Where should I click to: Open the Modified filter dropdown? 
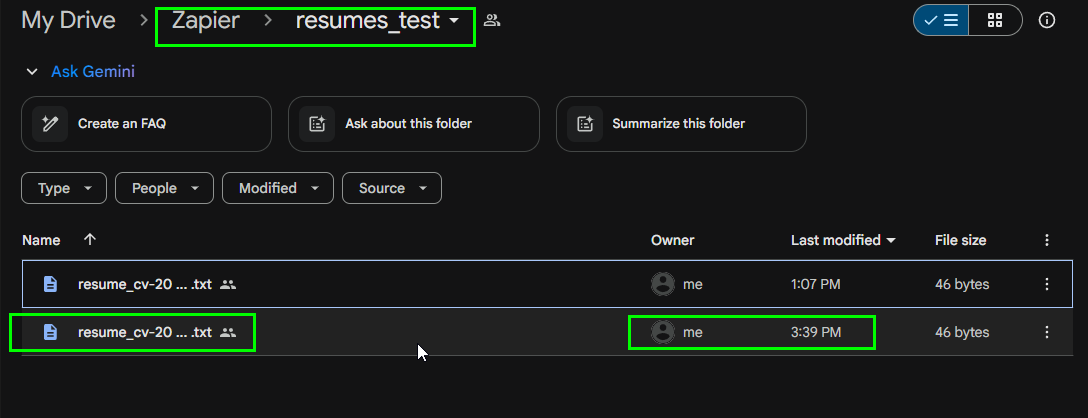click(278, 188)
